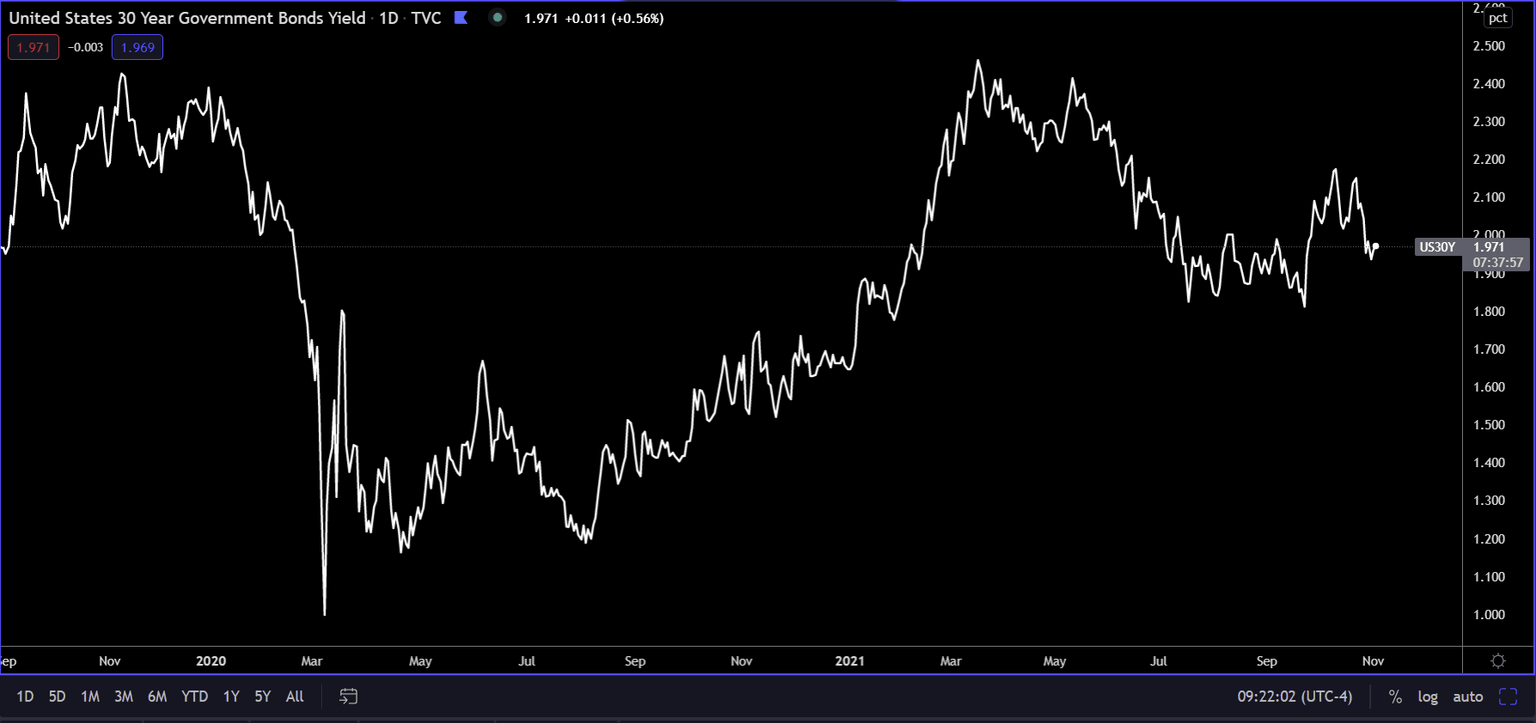Click the US30Y symbol label on price axis
This screenshot has height=723, width=1536.
tap(1440, 247)
